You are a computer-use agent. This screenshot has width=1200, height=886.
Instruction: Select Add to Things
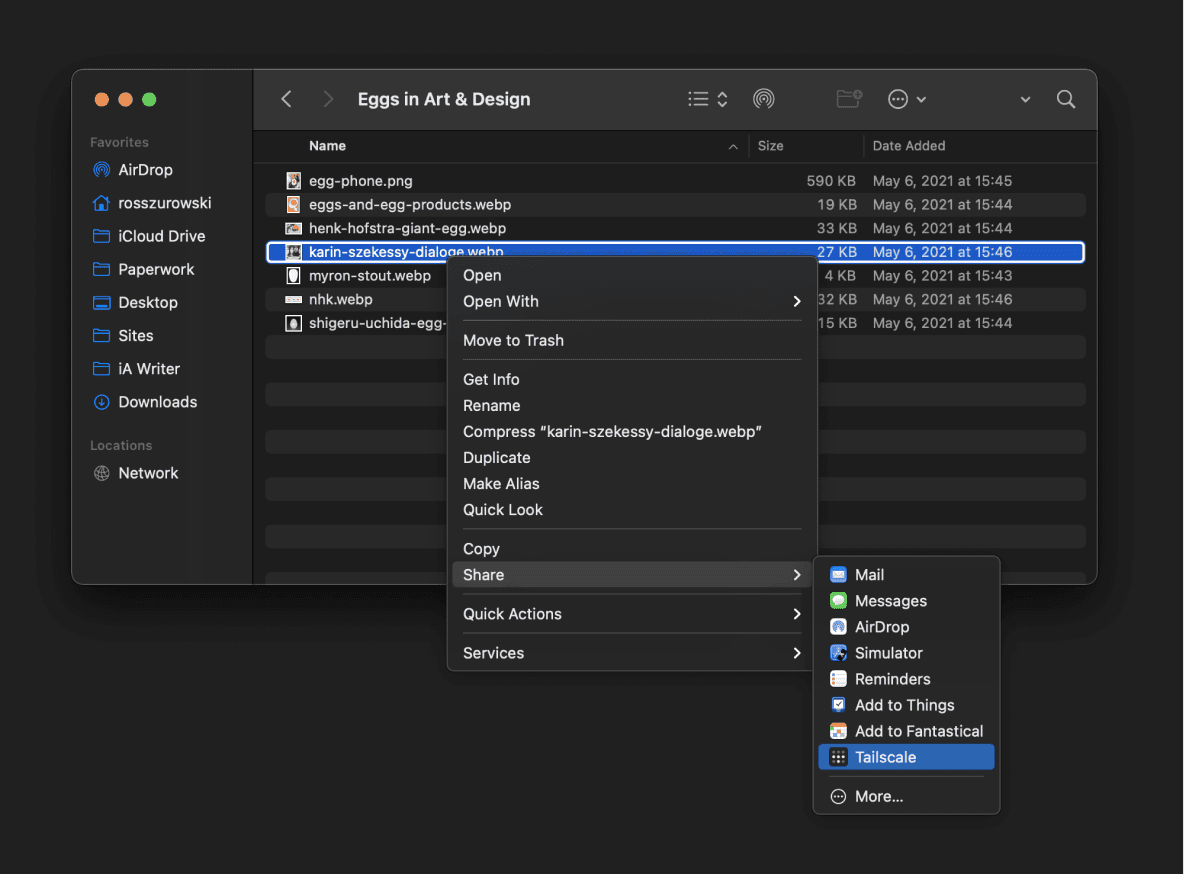tap(903, 704)
